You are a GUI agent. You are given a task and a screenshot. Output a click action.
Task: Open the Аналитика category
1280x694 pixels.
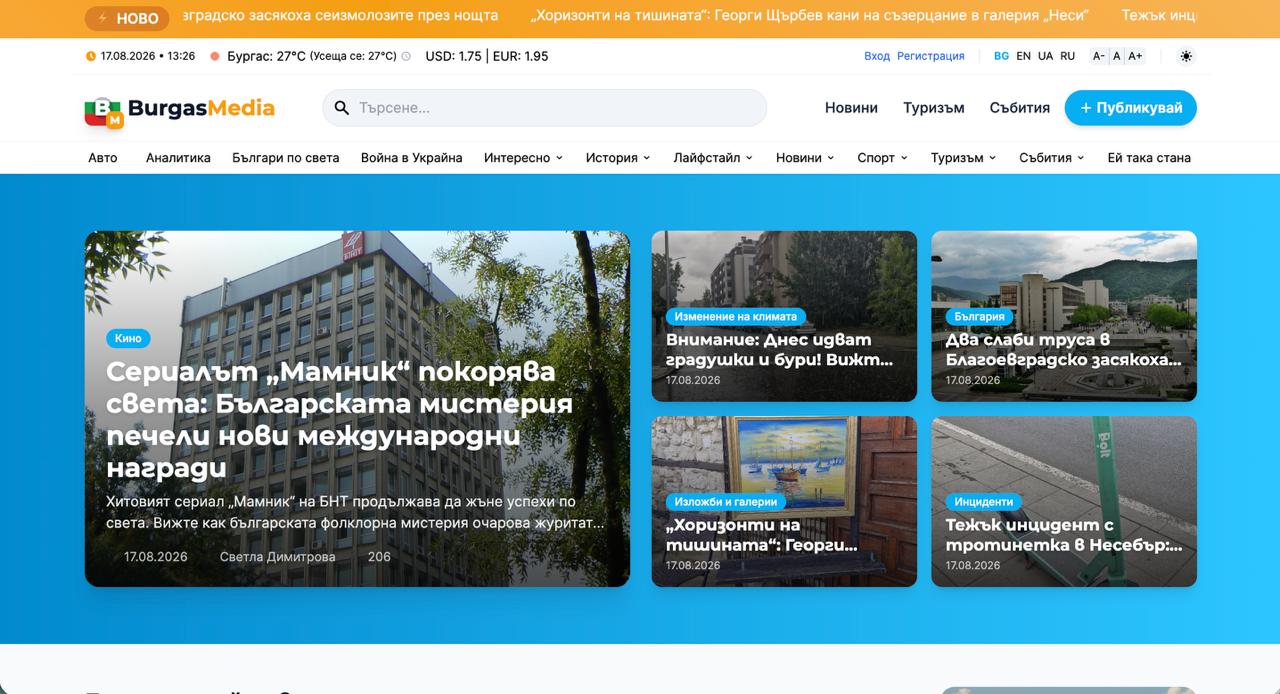178,158
